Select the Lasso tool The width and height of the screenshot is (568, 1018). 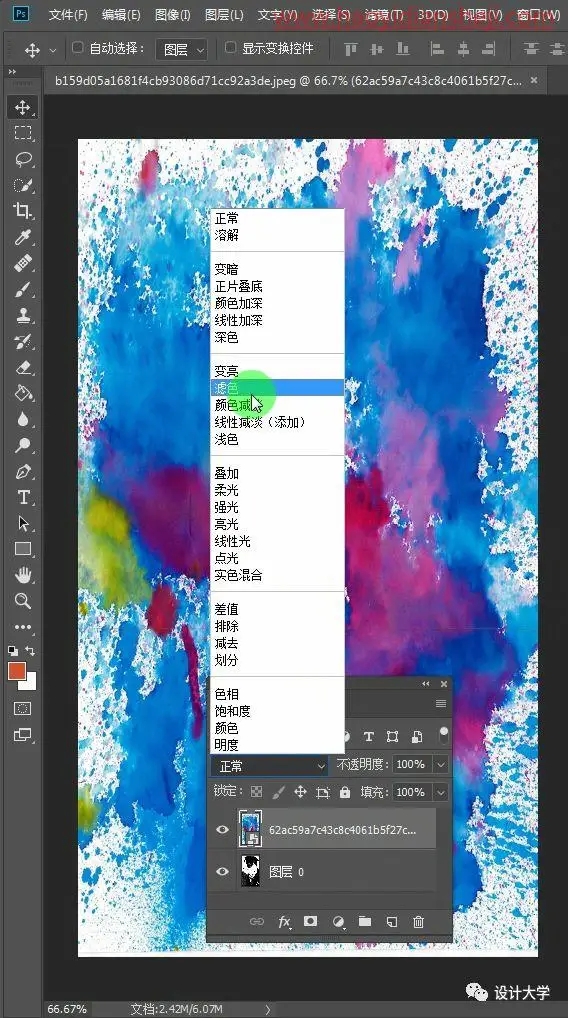(x=23, y=159)
